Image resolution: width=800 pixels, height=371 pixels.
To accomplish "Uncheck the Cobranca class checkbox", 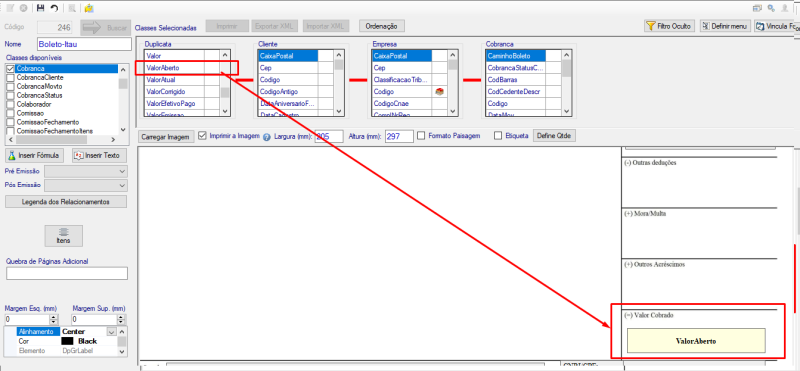I will [10, 68].
